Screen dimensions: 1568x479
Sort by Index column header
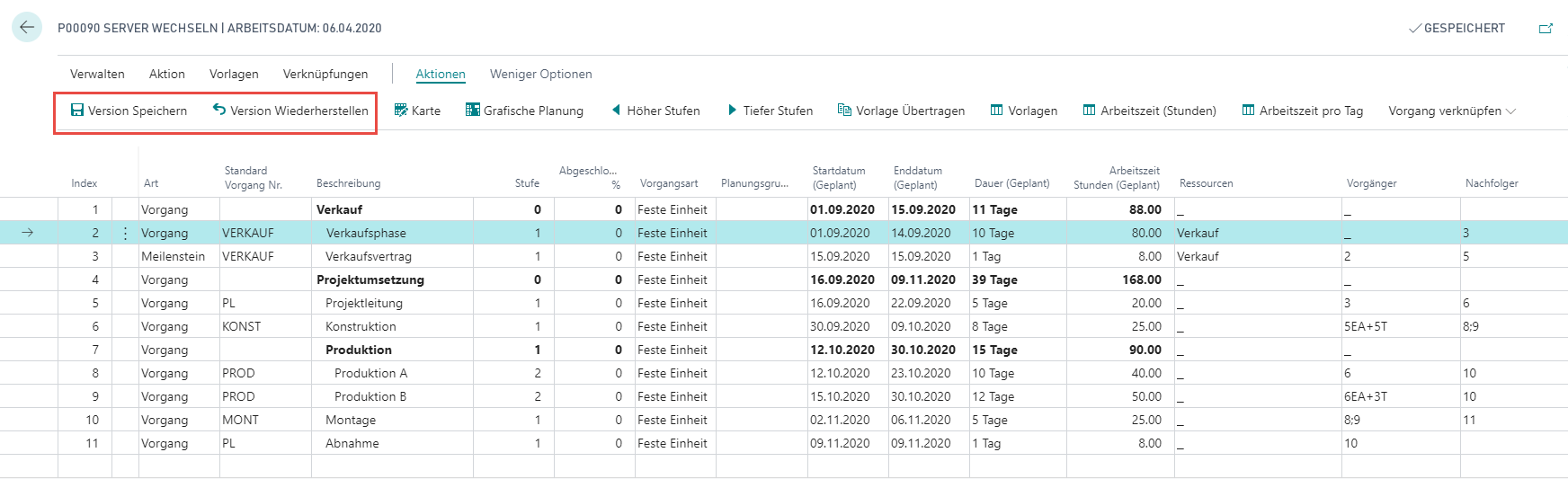pyautogui.click(x=85, y=183)
